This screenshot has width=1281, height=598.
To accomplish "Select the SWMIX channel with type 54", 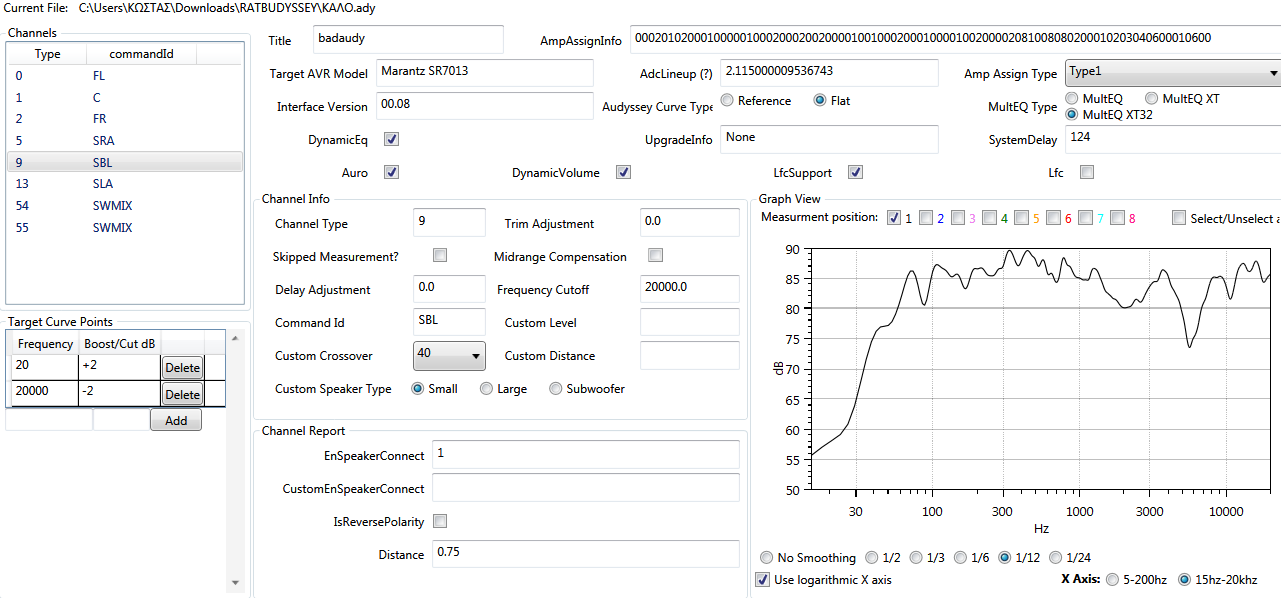I will (112, 206).
